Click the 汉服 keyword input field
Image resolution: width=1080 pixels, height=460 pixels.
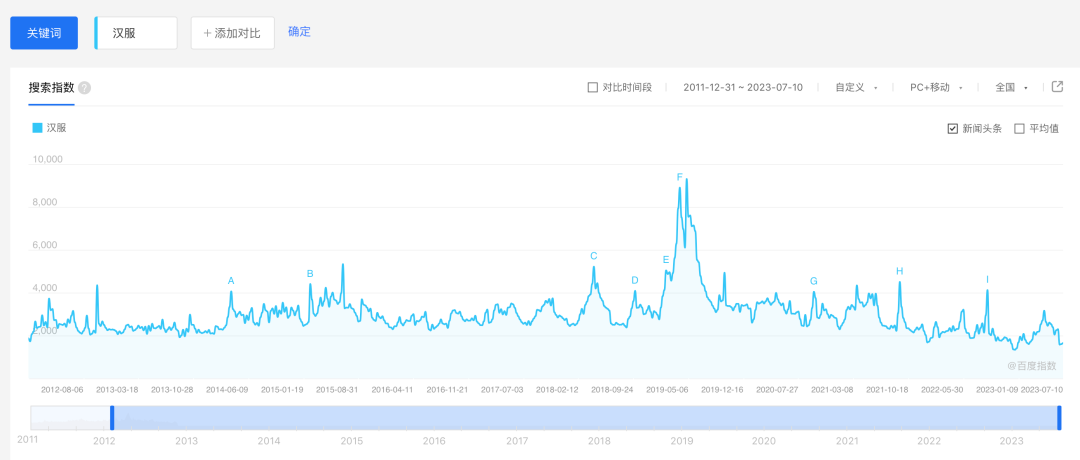[138, 33]
